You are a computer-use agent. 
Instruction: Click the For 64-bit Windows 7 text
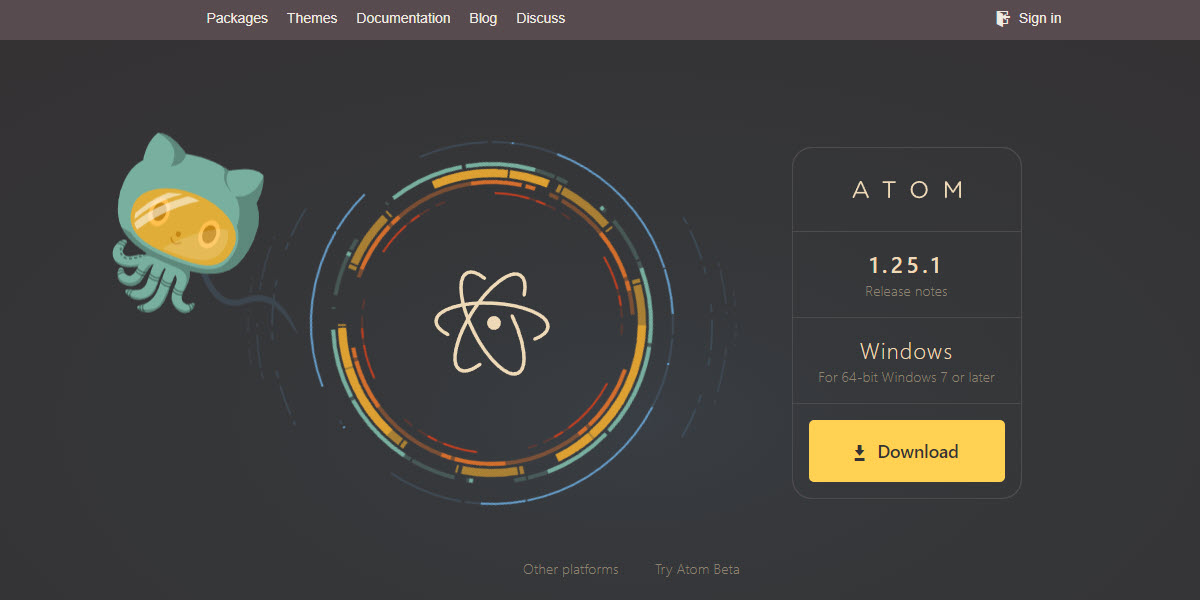click(906, 377)
